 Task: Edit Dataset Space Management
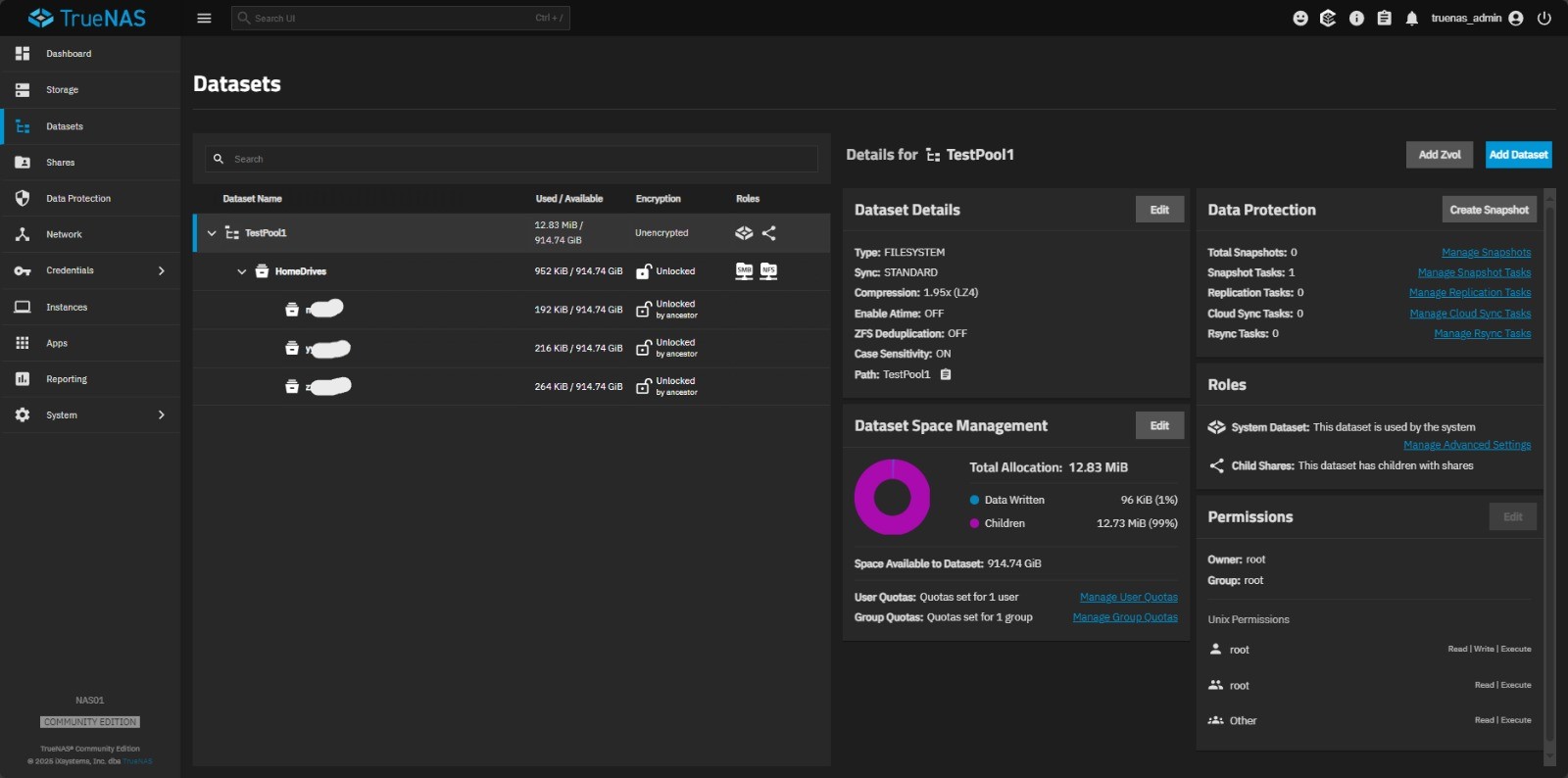point(1159,425)
